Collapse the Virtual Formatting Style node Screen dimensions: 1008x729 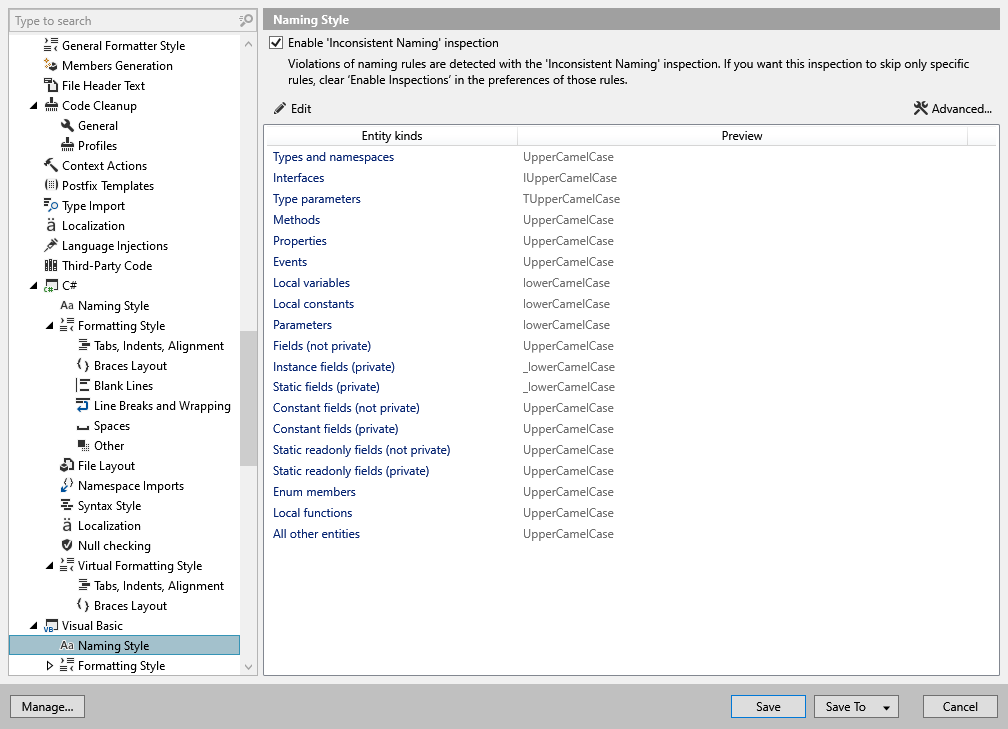[x=49, y=565]
